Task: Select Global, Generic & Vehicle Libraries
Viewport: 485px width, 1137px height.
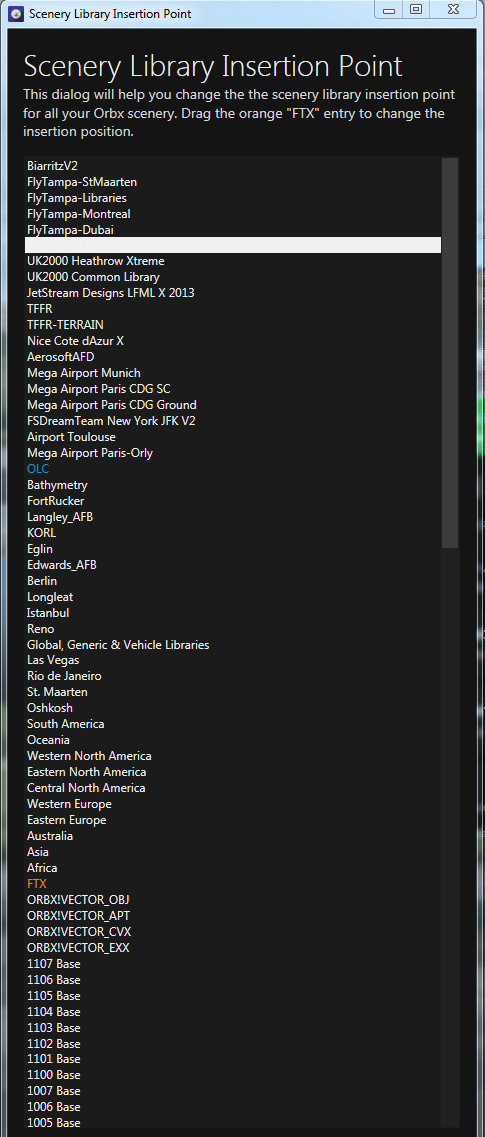Action: pyautogui.click(x=118, y=645)
